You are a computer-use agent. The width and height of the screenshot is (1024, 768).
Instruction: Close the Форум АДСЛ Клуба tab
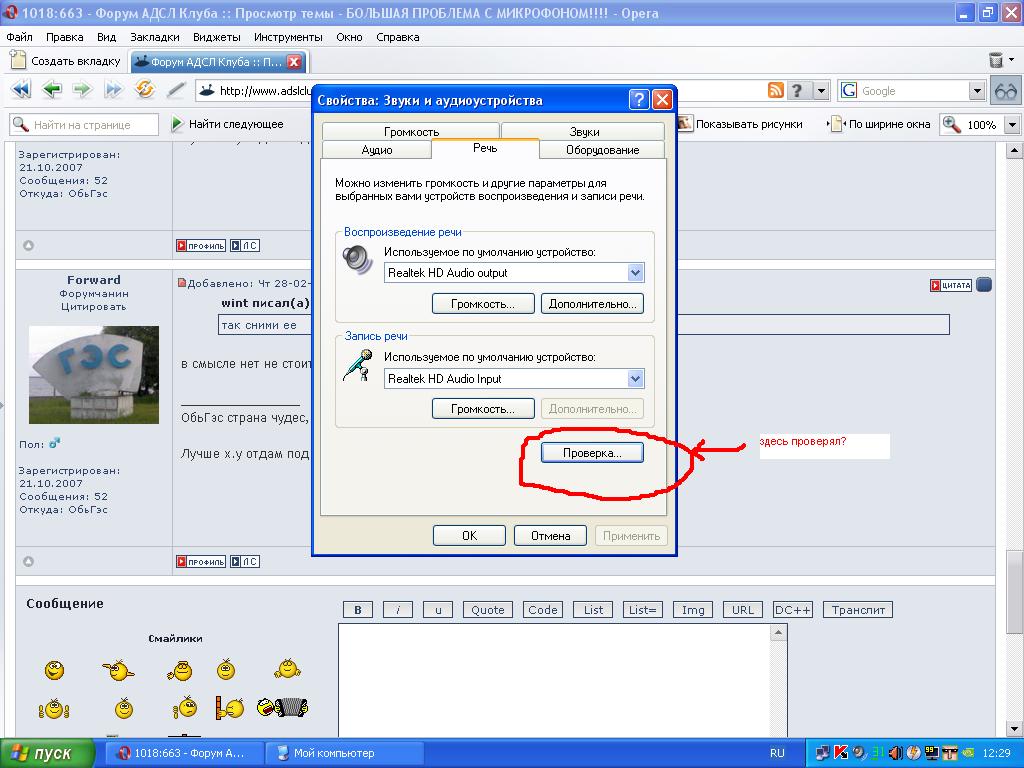click(294, 61)
